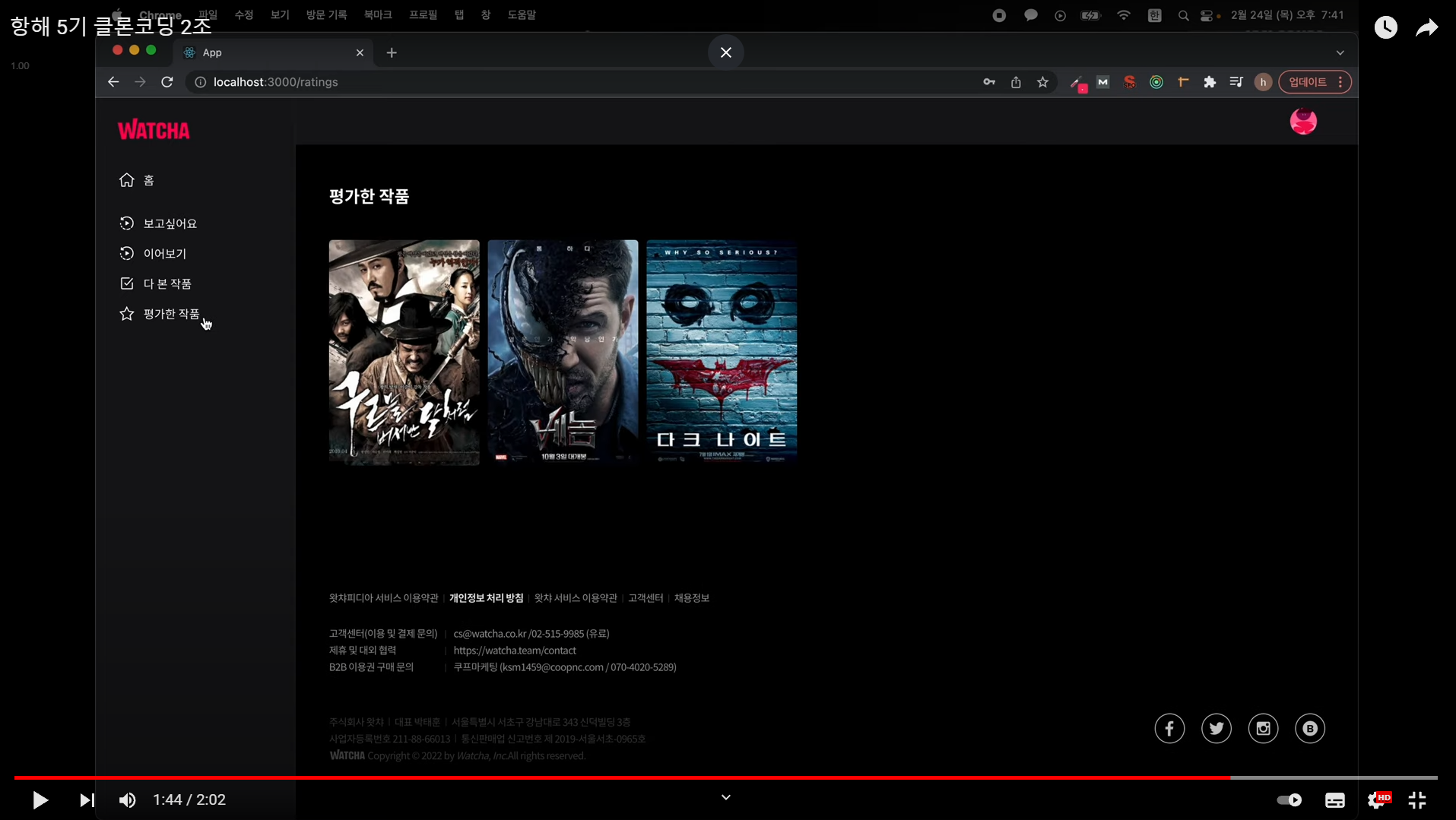The height and width of the screenshot is (820, 1456).
Task: Go to Home (홈) in sidebar
Action: click(137, 180)
